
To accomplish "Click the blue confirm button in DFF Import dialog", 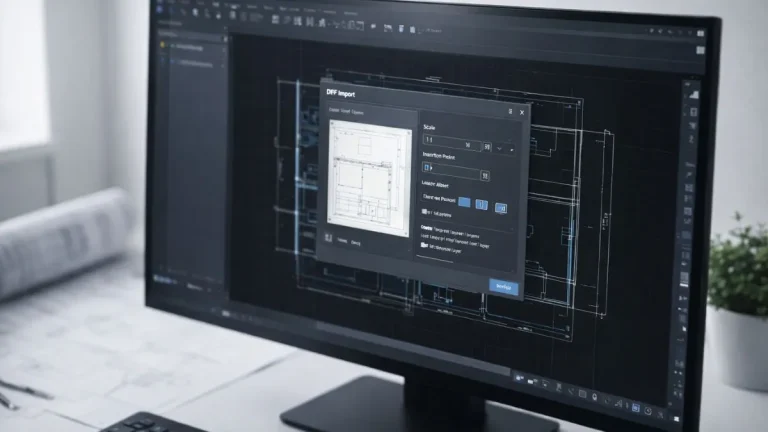I will [504, 287].
